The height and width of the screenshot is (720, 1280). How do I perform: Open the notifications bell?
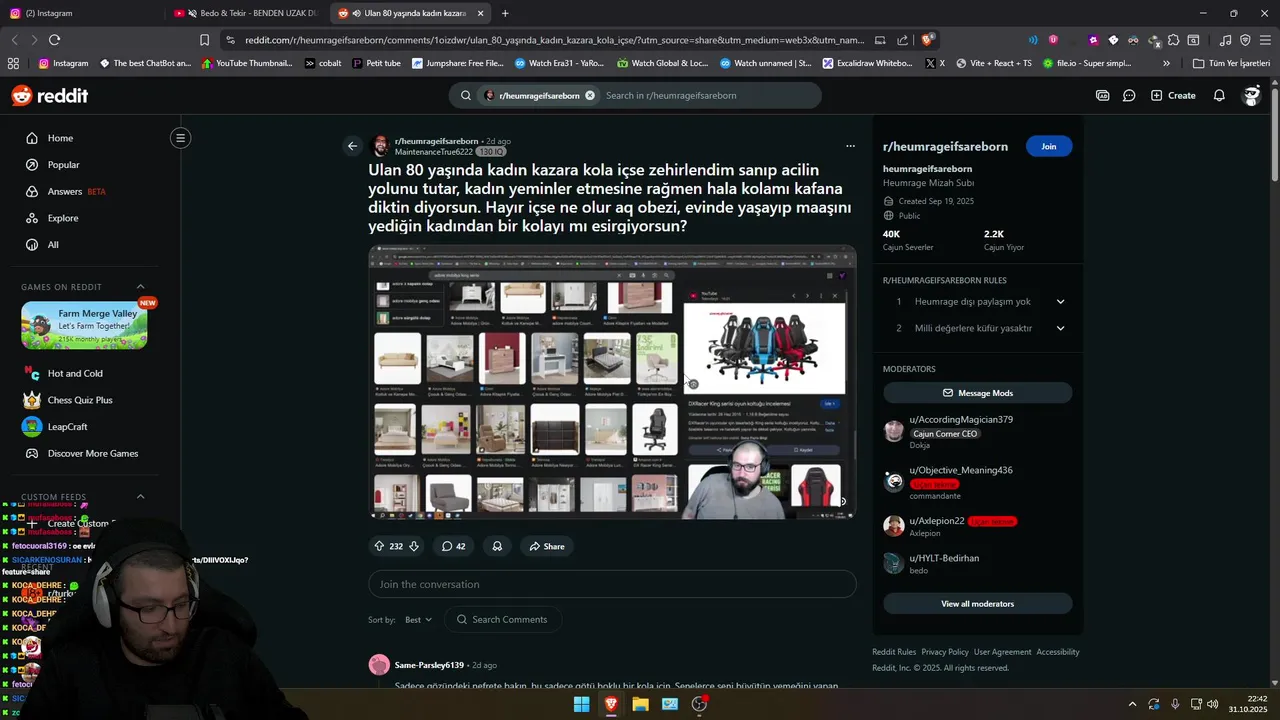1219,95
